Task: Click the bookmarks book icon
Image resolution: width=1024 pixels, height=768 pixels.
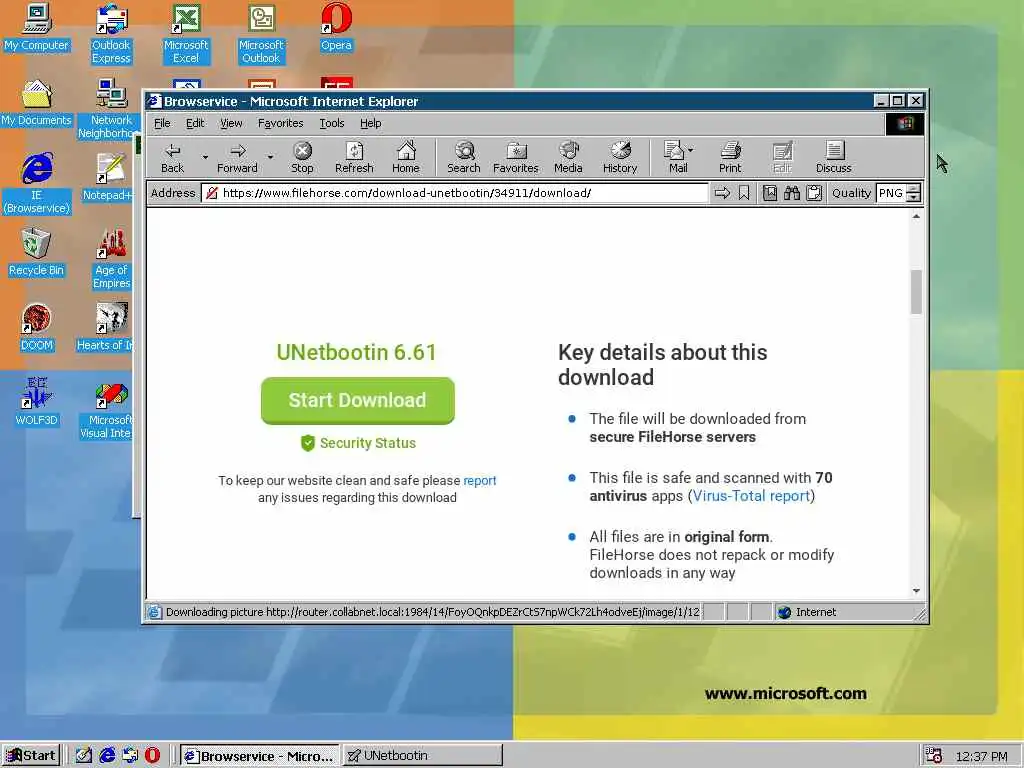Action: [x=770, y=193]
